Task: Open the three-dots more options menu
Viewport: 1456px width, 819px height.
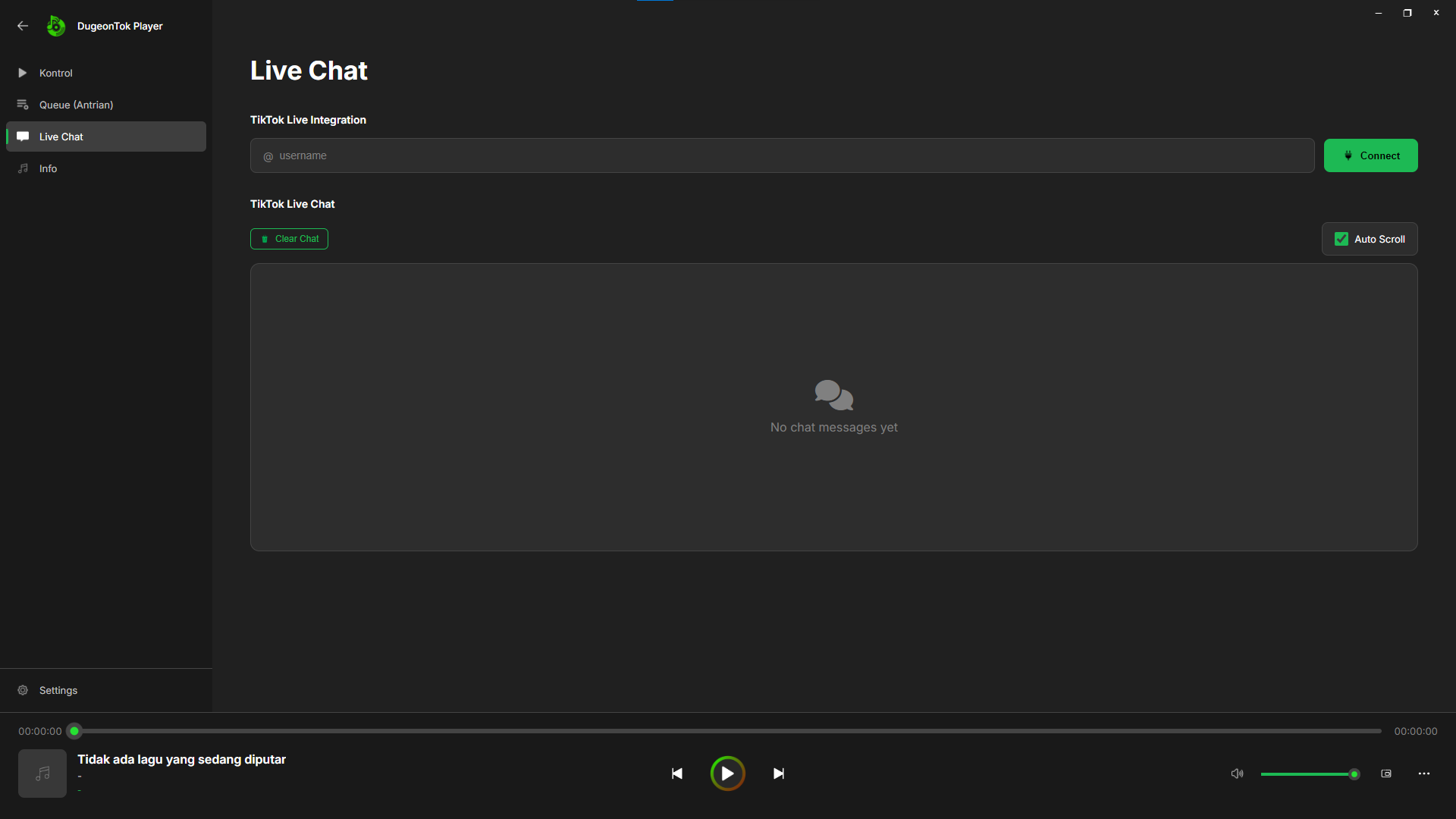Action: (1423, 773)
